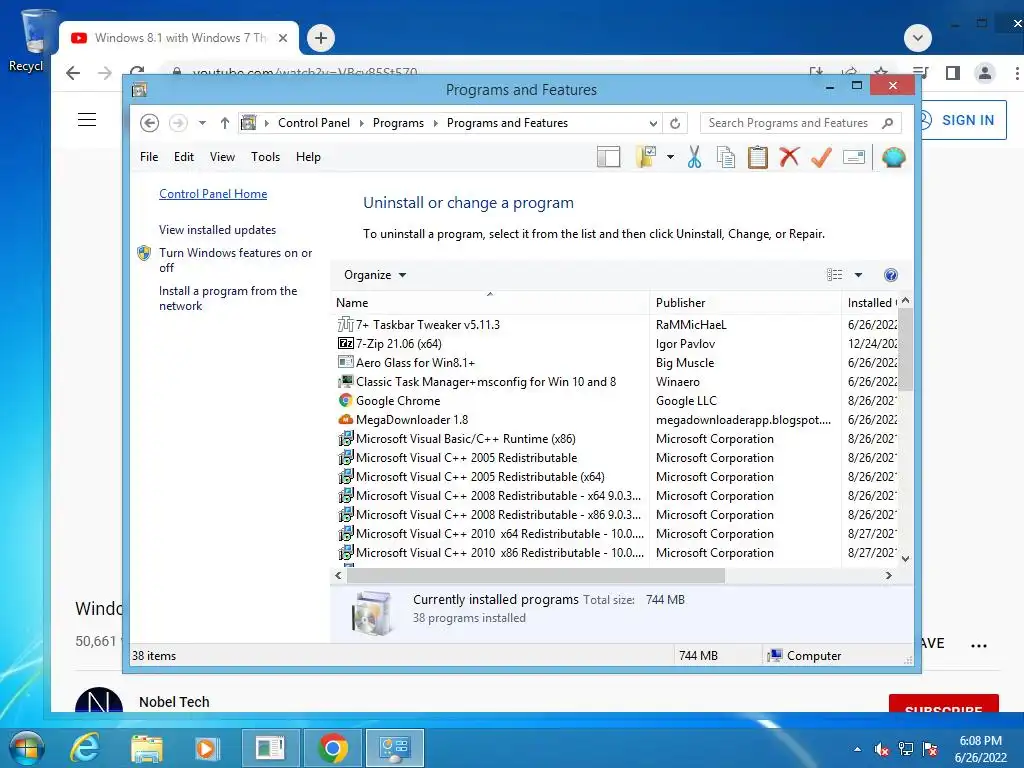Image resolution: width=1024 pixels, height=768 pixels.
Task: Click the folder options toolbar icon
Action: (645, 157)
